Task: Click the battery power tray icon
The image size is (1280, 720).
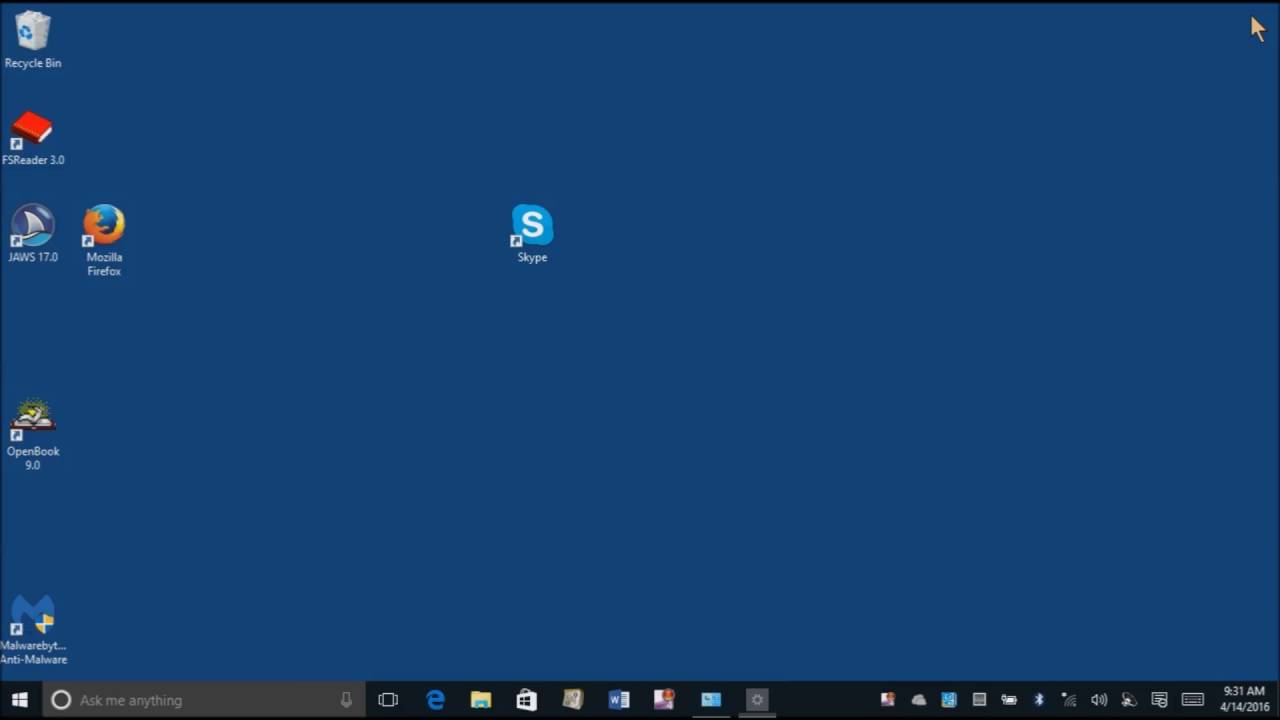Action: pyautogui.click(x=1009, y=700)
